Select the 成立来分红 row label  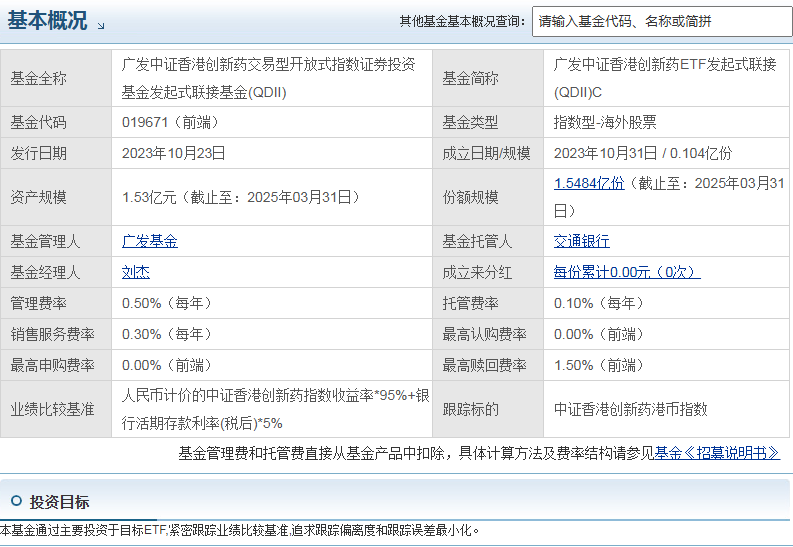coord(477,272)
